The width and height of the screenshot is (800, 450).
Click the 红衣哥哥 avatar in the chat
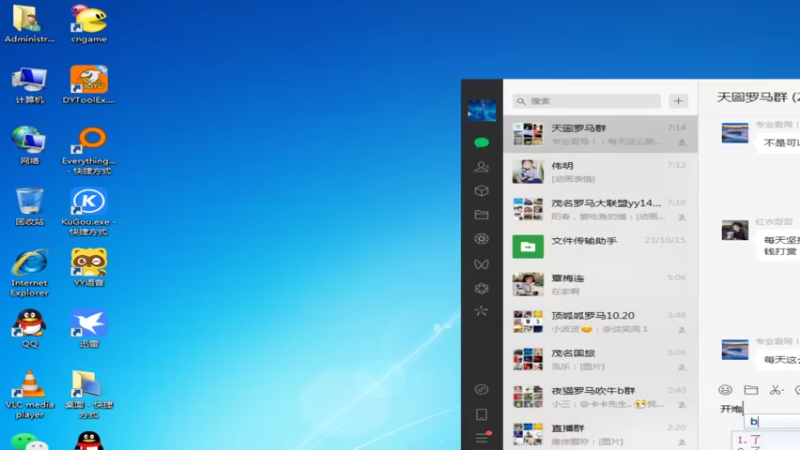[x=735, y=230]
